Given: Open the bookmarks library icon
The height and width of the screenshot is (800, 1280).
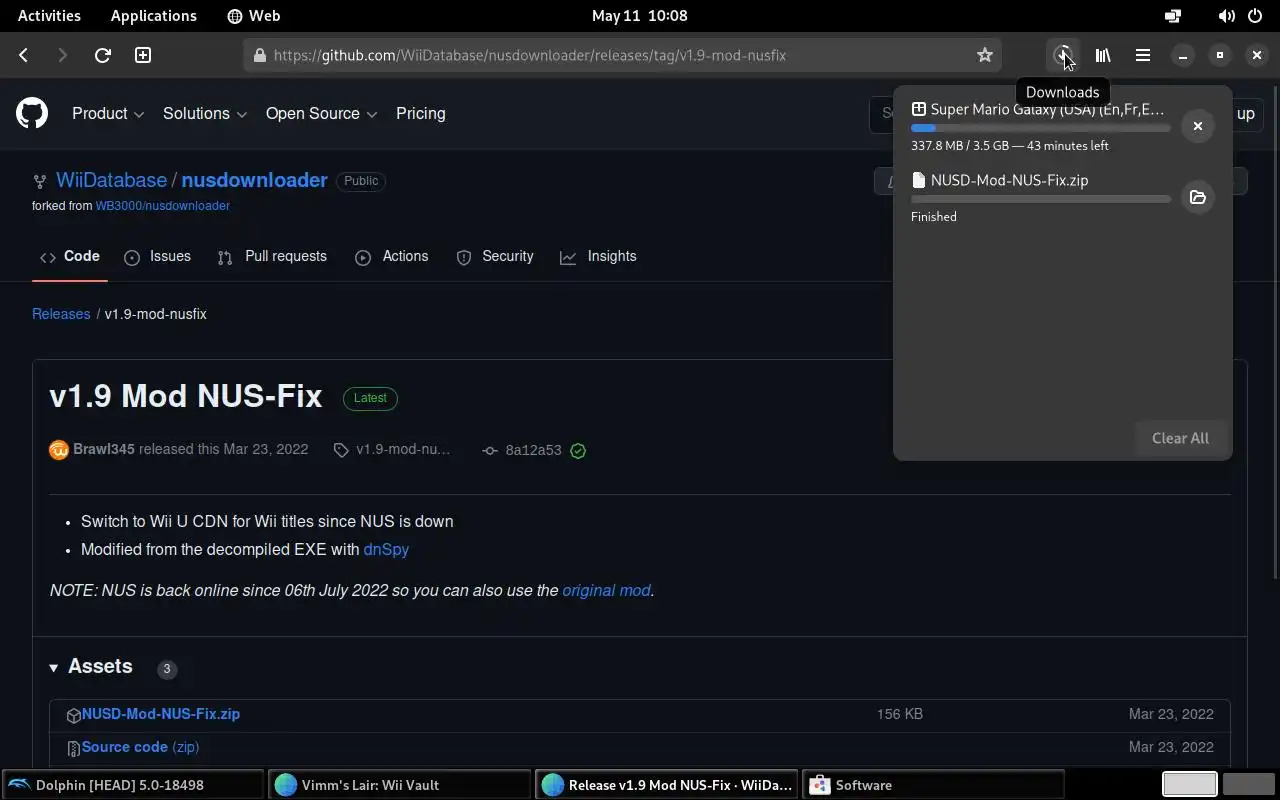Looking at the screenshot, I should [1103, 55].
